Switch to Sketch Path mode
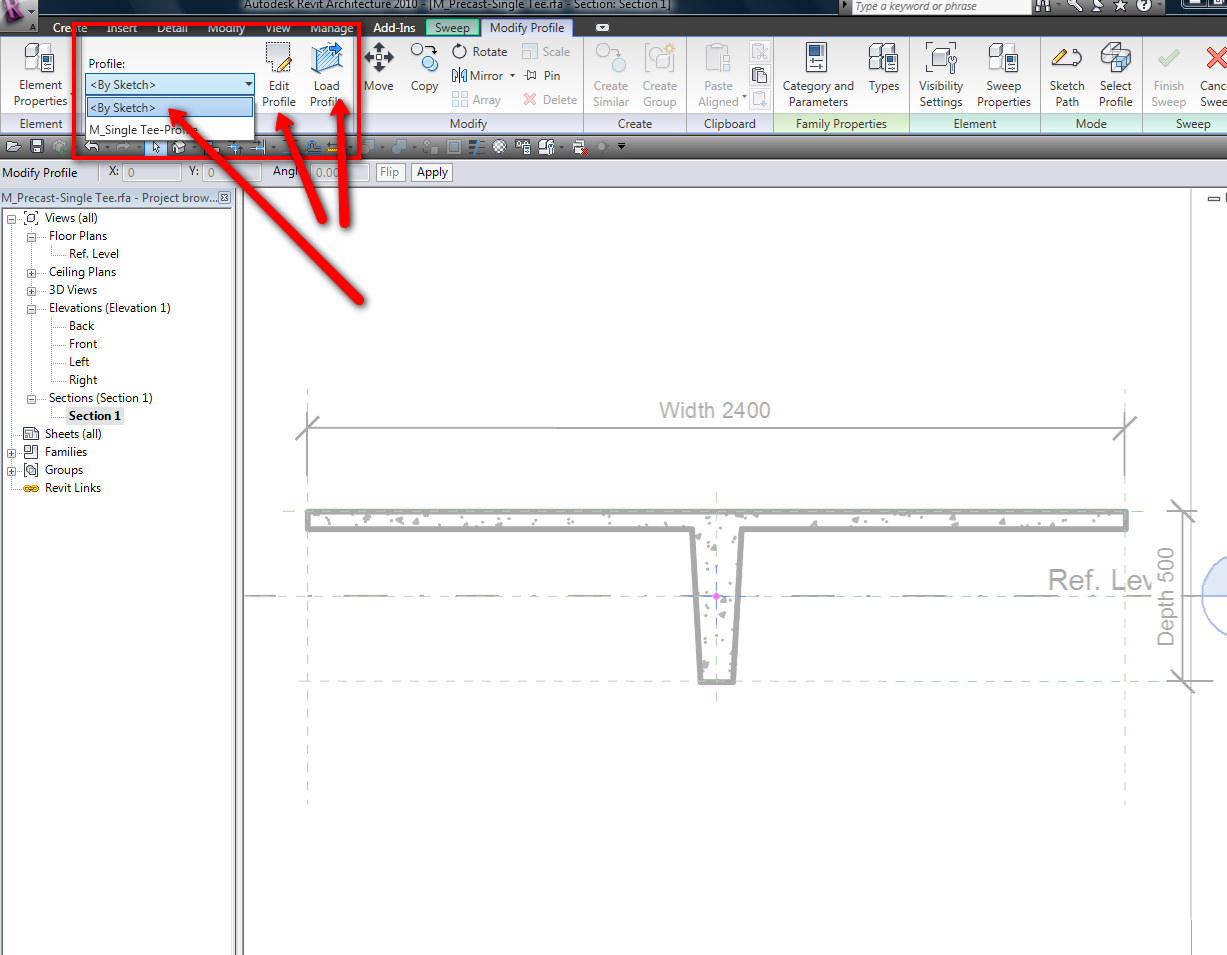Image resolution: width=1227 pixels, height=955 pixels. click(x=1067, y=74)
